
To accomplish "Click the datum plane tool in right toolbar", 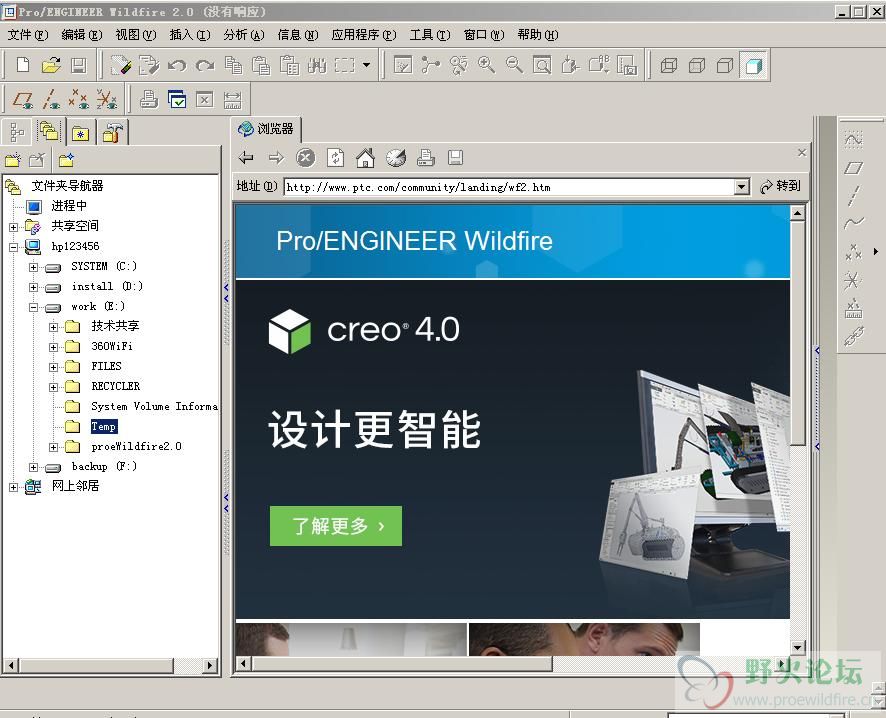I will click(x=854, y=168).
